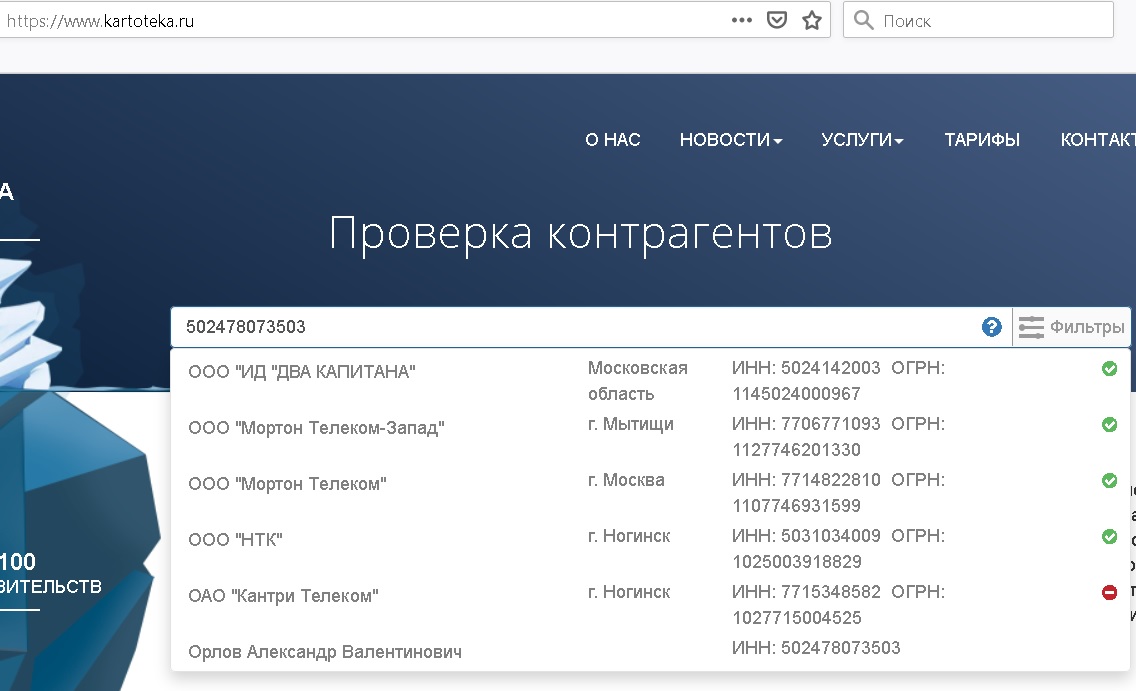This screenshot has height=691, width=1136.
Task: Expand the УСЛУГИ dropdown menu
Action: coord(862,140)
